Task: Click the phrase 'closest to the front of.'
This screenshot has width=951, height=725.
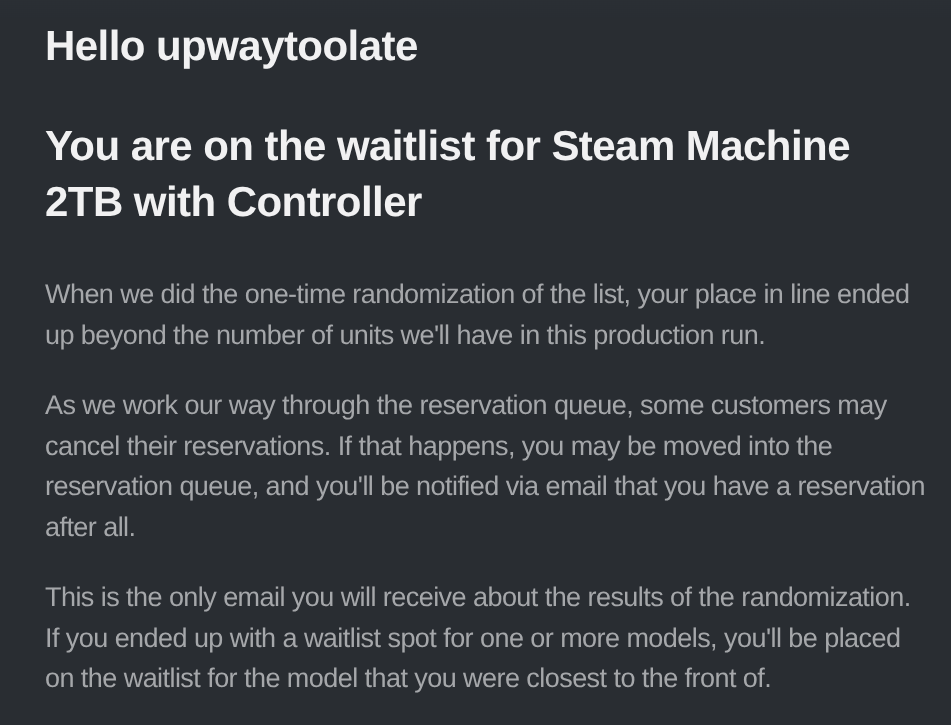Action: click(x=648, y=678)
